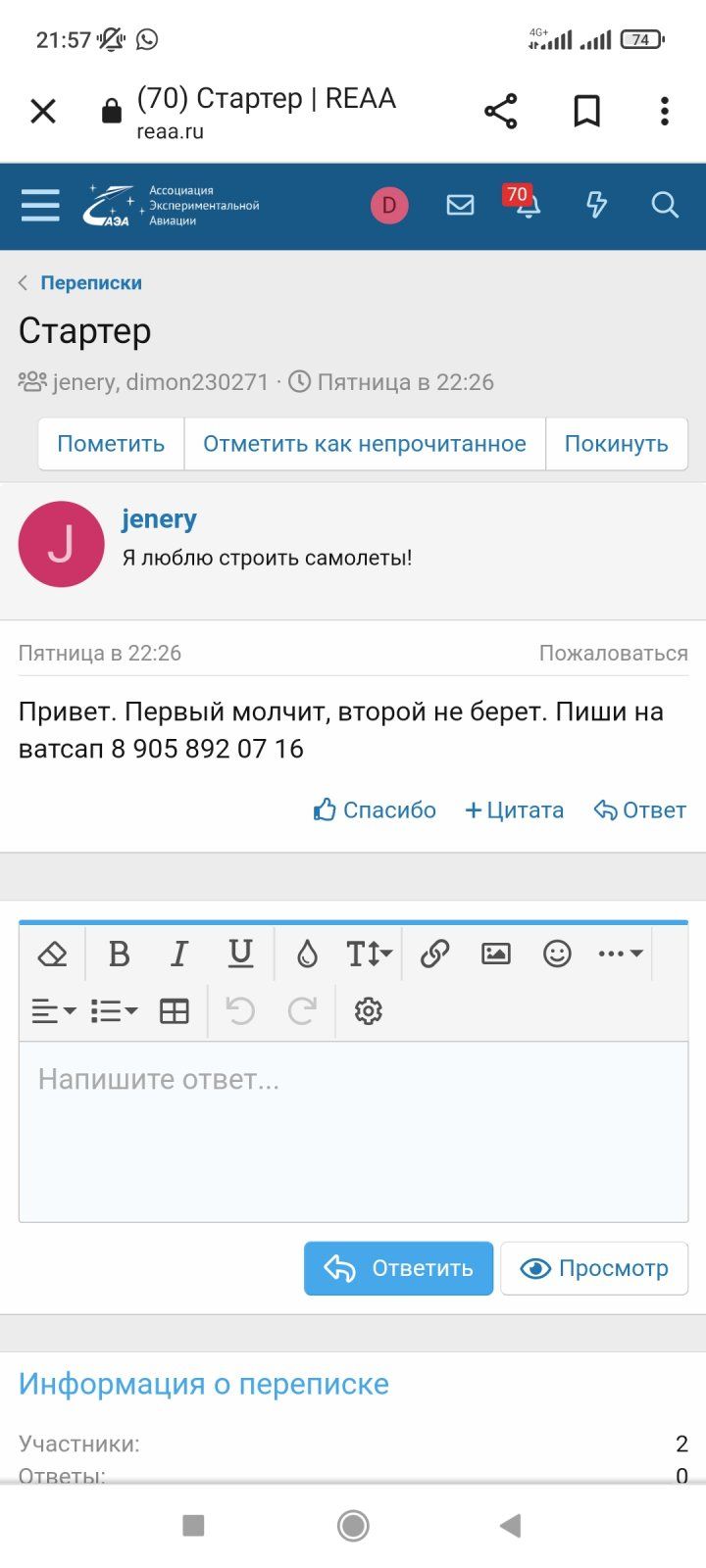Remove formatting with eraser icon

52,954
